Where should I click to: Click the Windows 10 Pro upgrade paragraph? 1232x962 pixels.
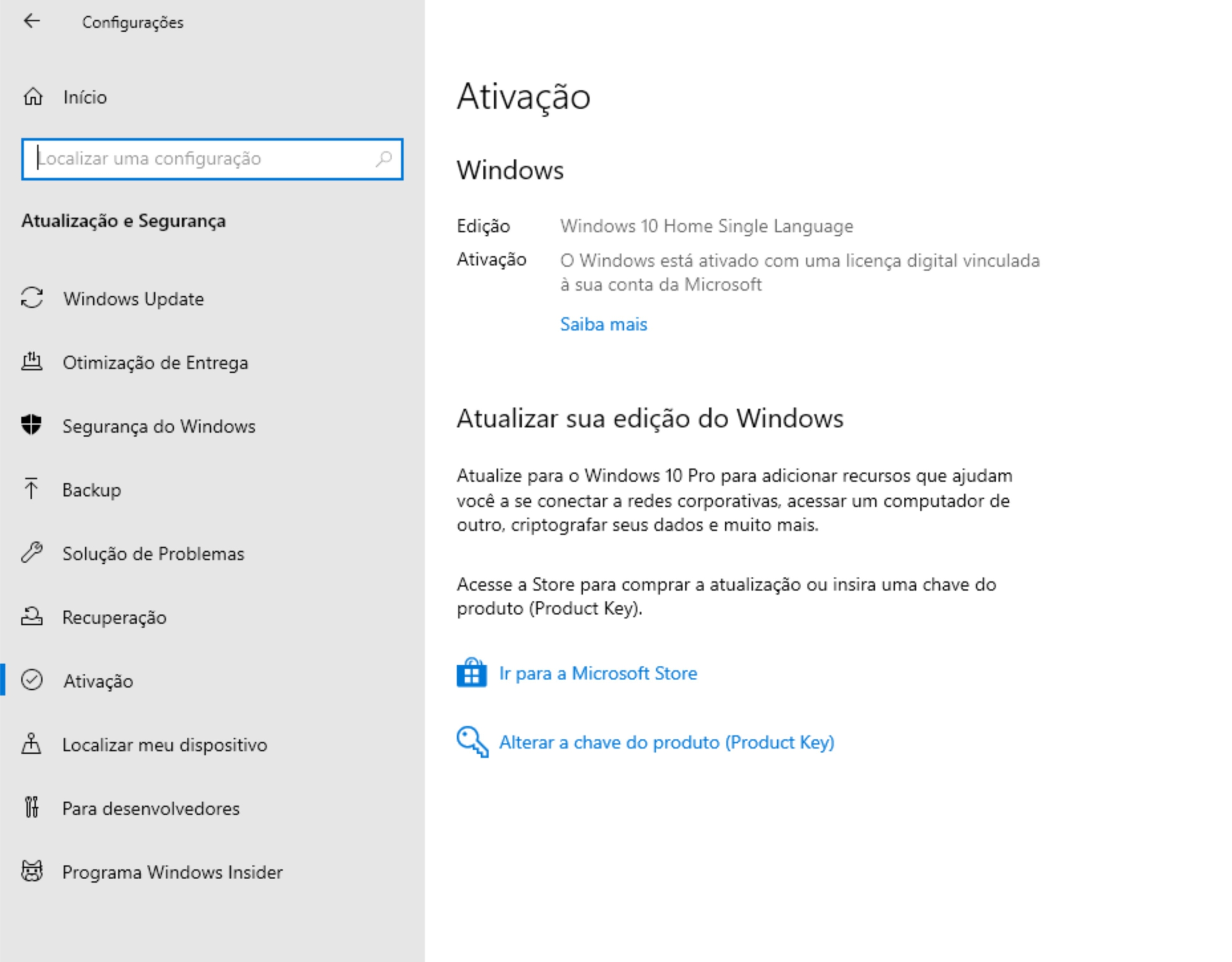734,500
